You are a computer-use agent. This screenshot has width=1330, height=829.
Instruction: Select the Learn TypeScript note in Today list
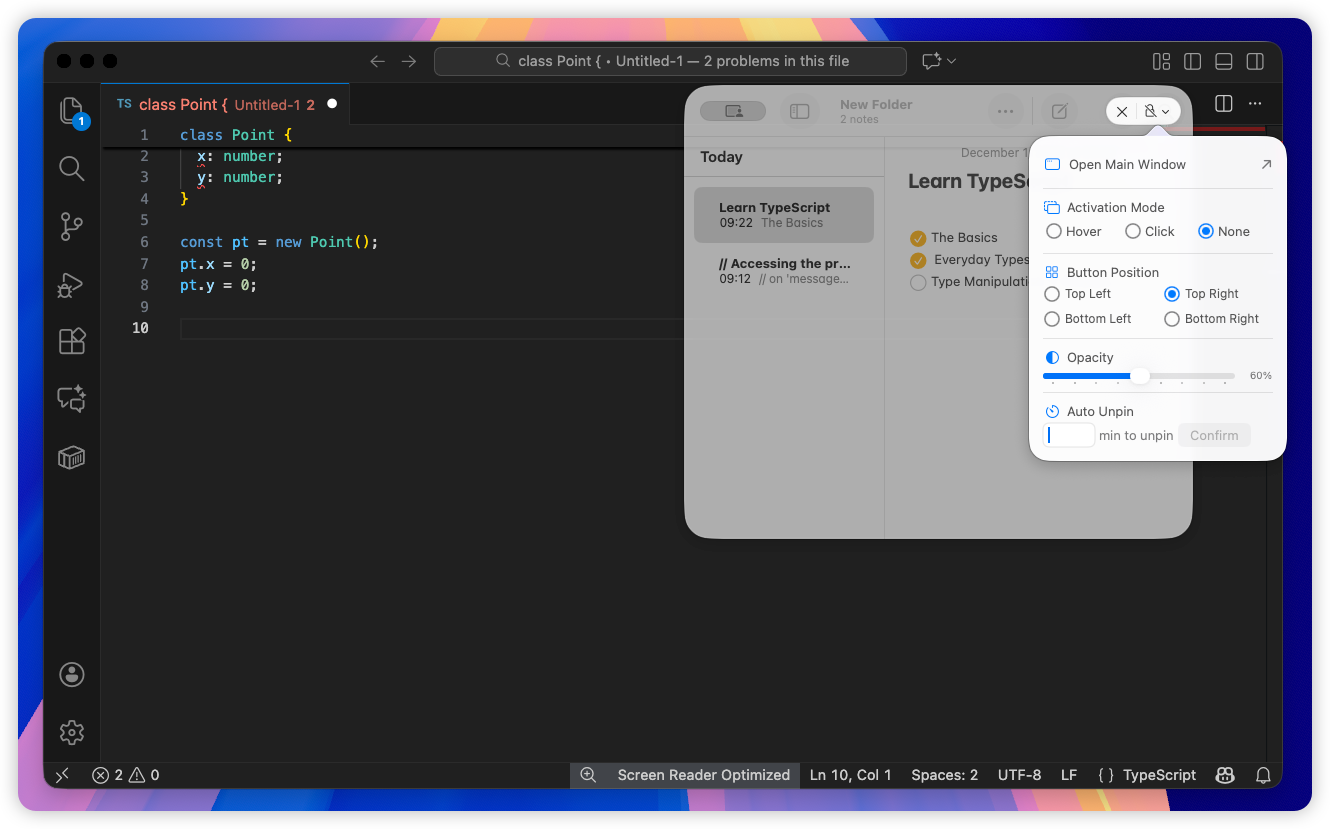[x=783, y=214]
